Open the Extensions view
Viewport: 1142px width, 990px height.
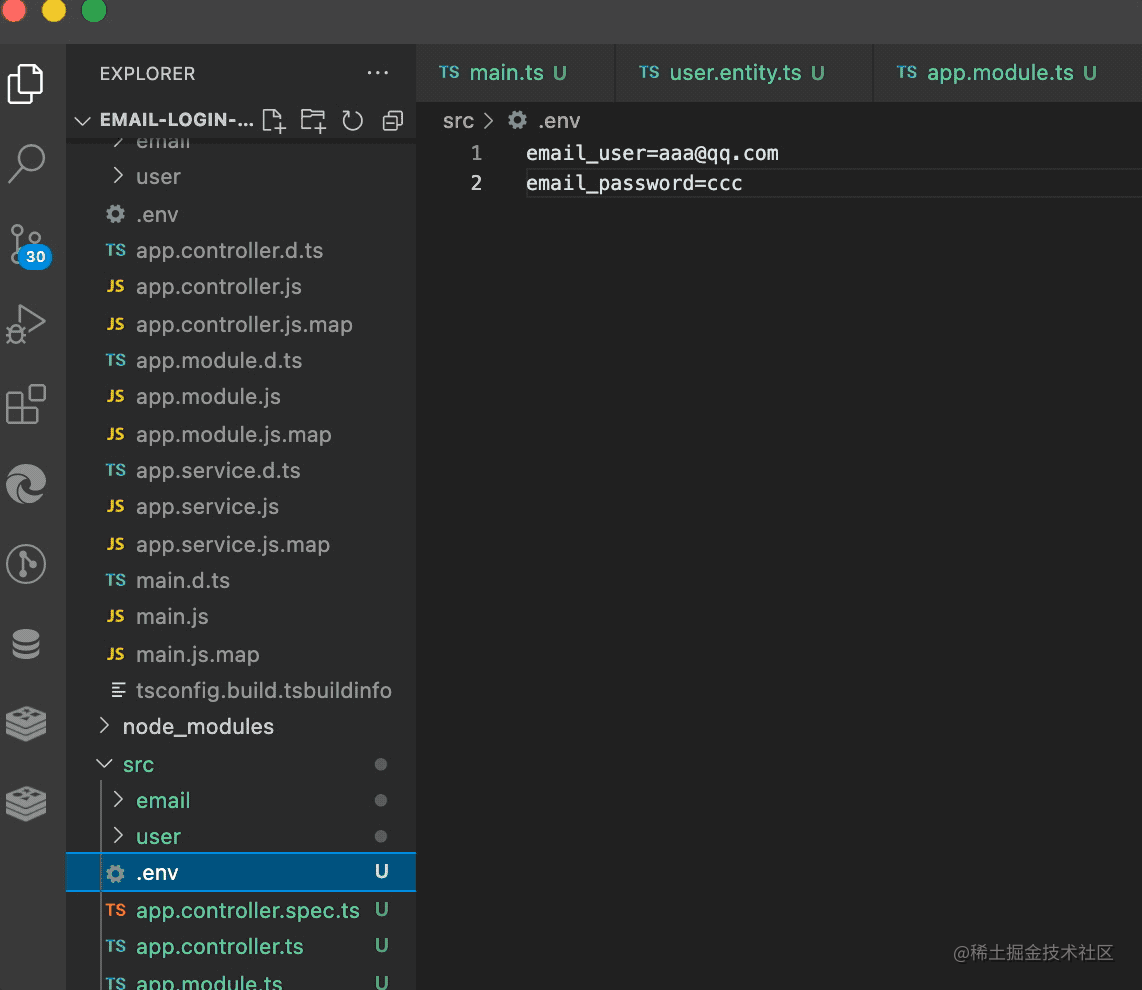(x=26, y=405)
